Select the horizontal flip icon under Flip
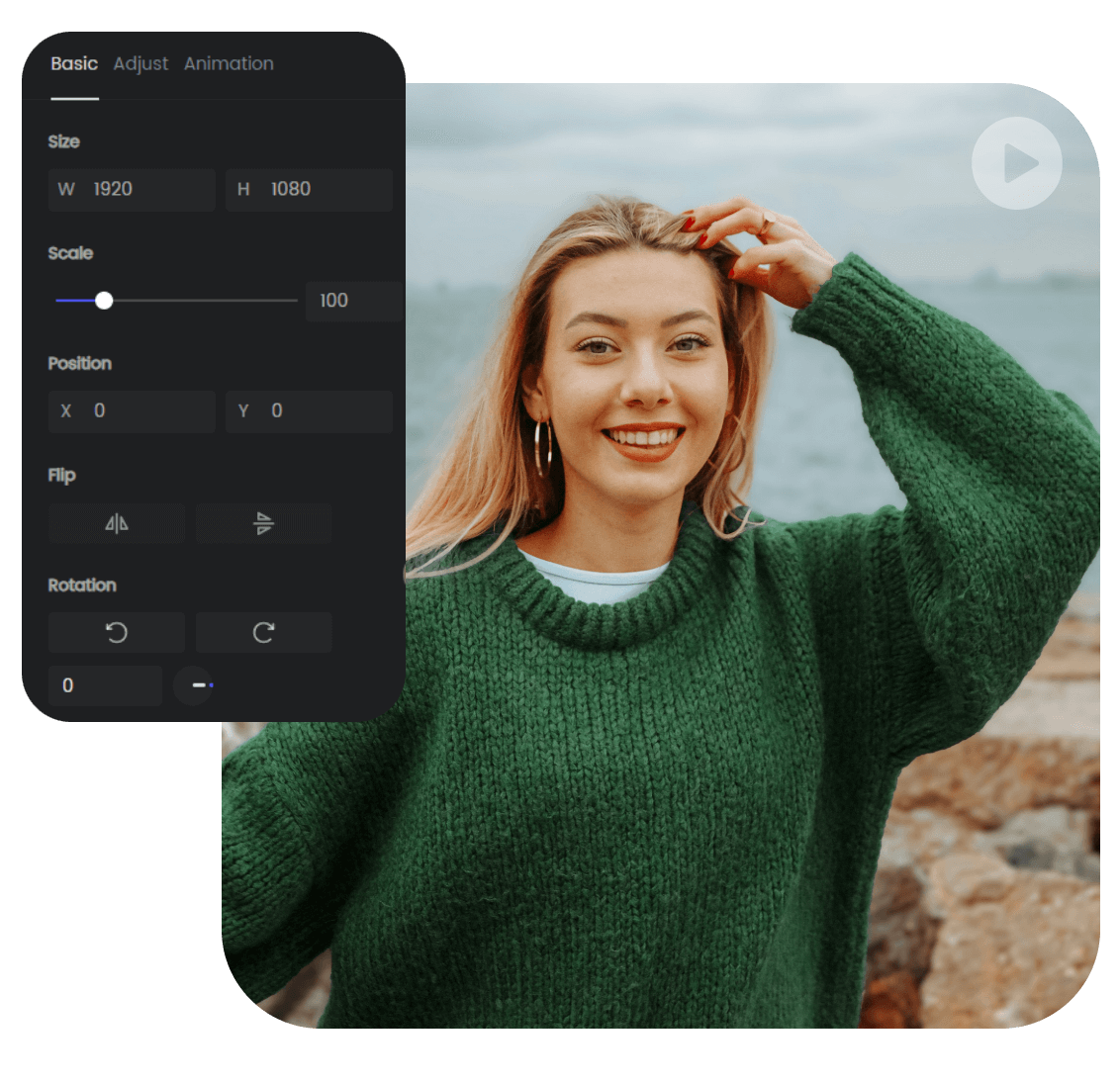This screenshot has height=1084, width=1120. [x=116, y=523]
